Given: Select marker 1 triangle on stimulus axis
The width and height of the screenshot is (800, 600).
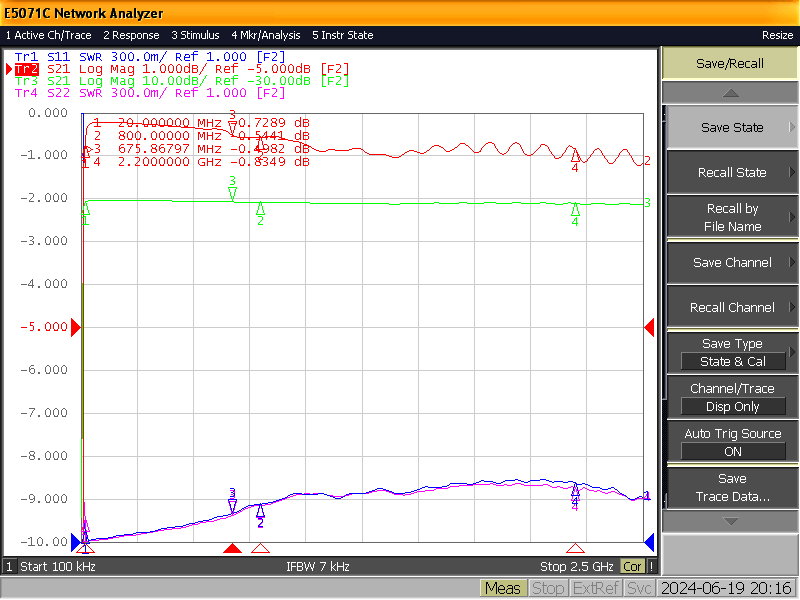Looking at the screenshot, I should (x=85, y=548).
